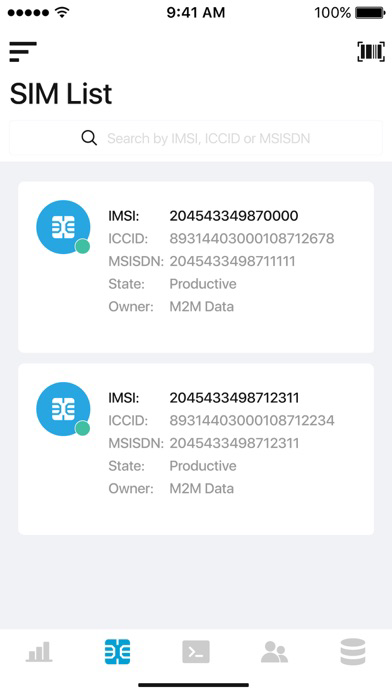The image size is (392, 696).
Task: Select the green status dot on second SIM
Action: point(83,428)
